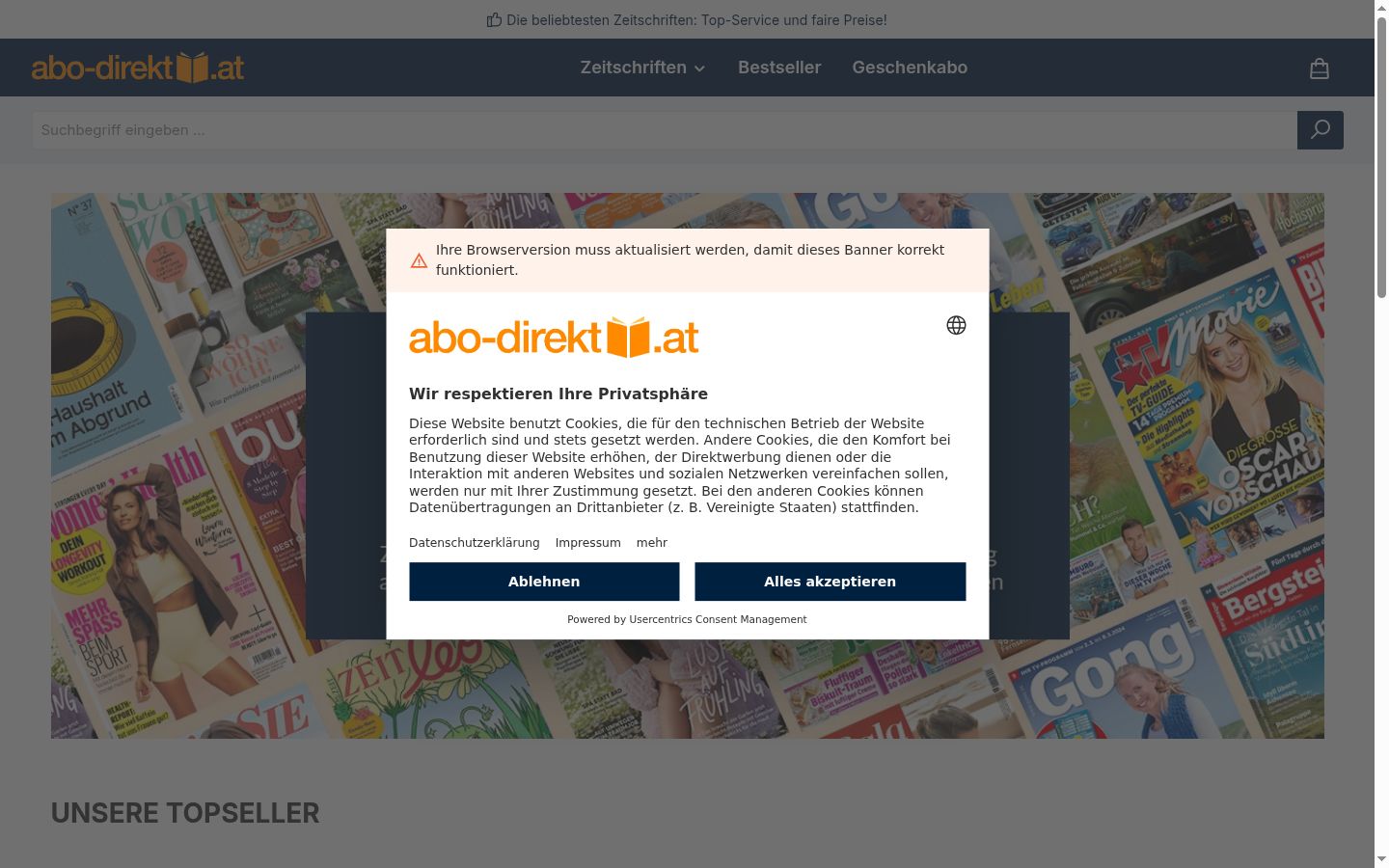This screenshot has height=868, width=1389.
Task: Open the Bestseller menu item
Action: click(779, 68)
